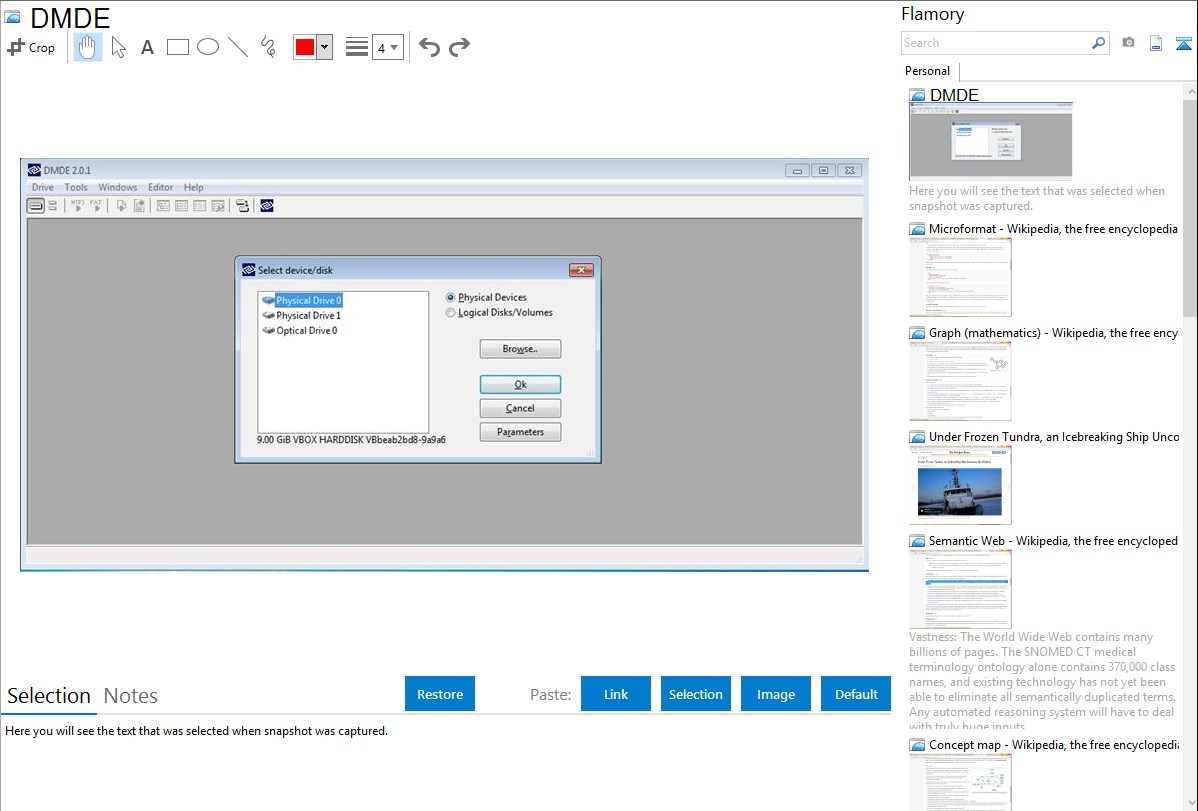Screen dimensions: 1198x811
Task: Open the DMDE snapshot thumbnail
Action: pos(991,141)
